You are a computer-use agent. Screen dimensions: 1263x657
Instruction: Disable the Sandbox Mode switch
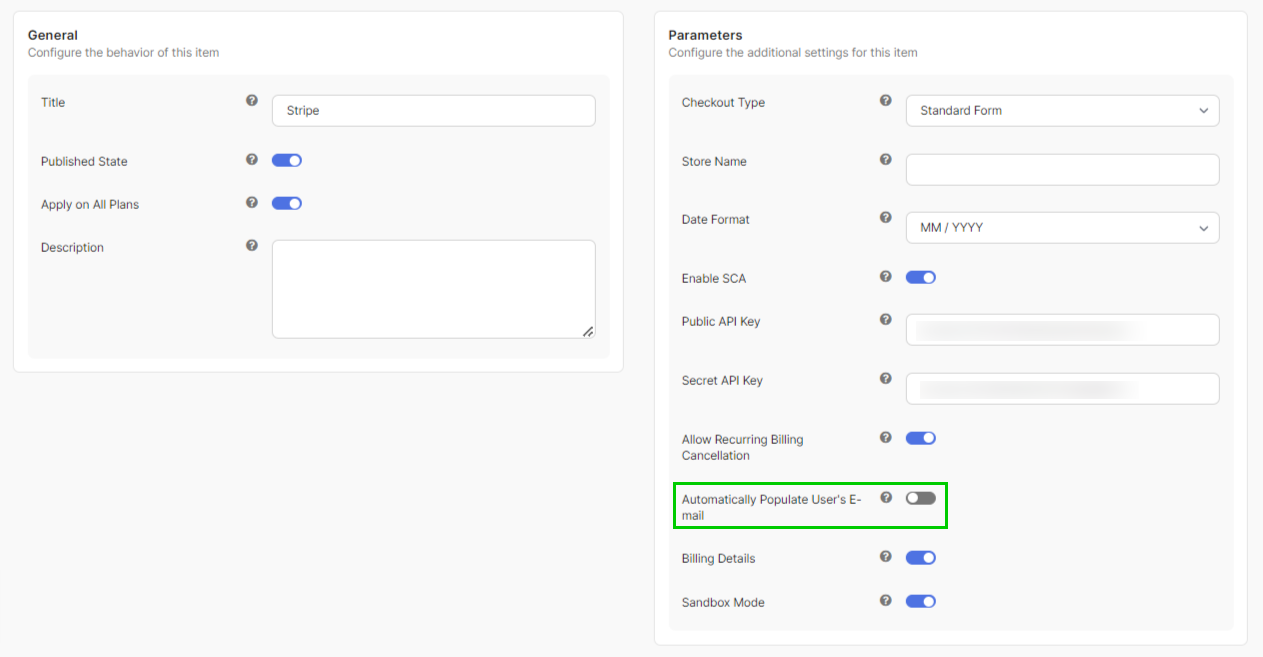click(x=921, y=601)
